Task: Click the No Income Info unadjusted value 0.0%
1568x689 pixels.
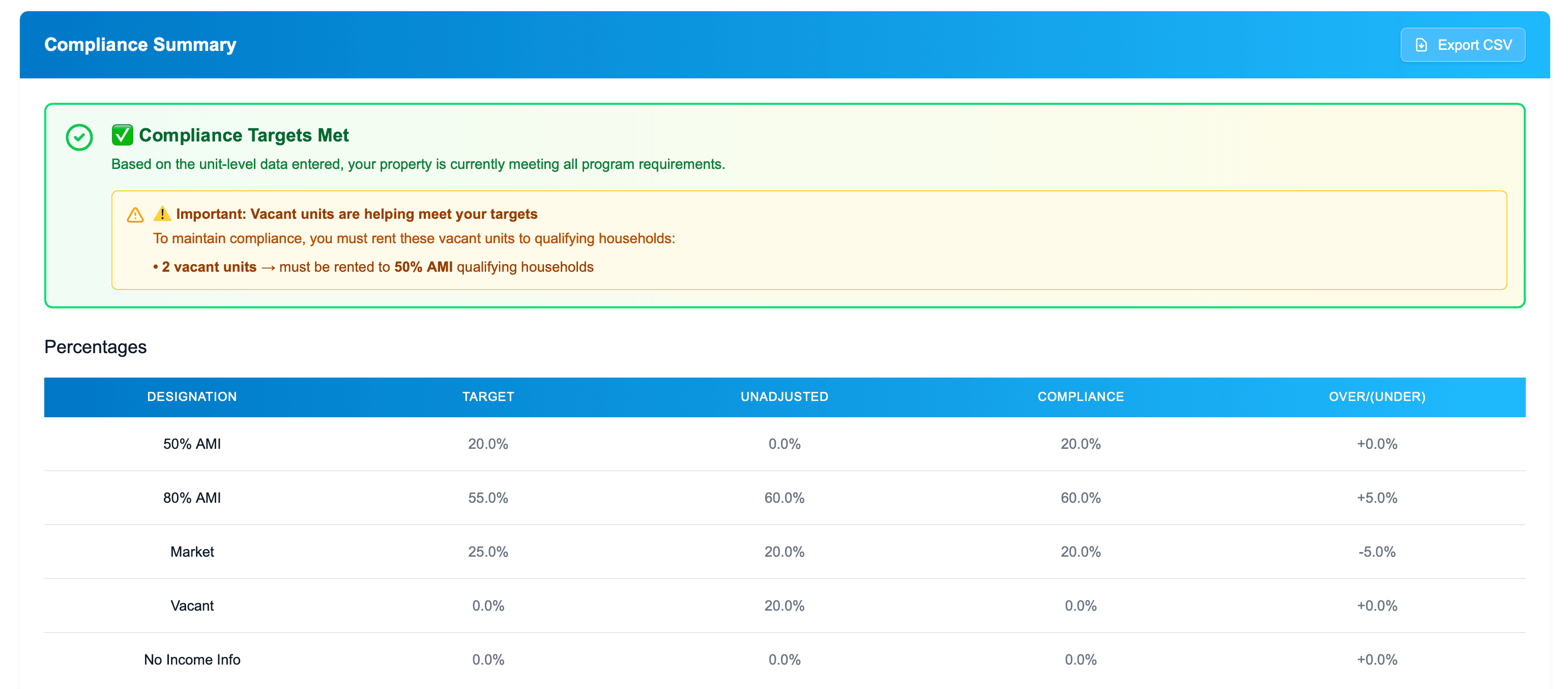Action: [x=784, y=660]
